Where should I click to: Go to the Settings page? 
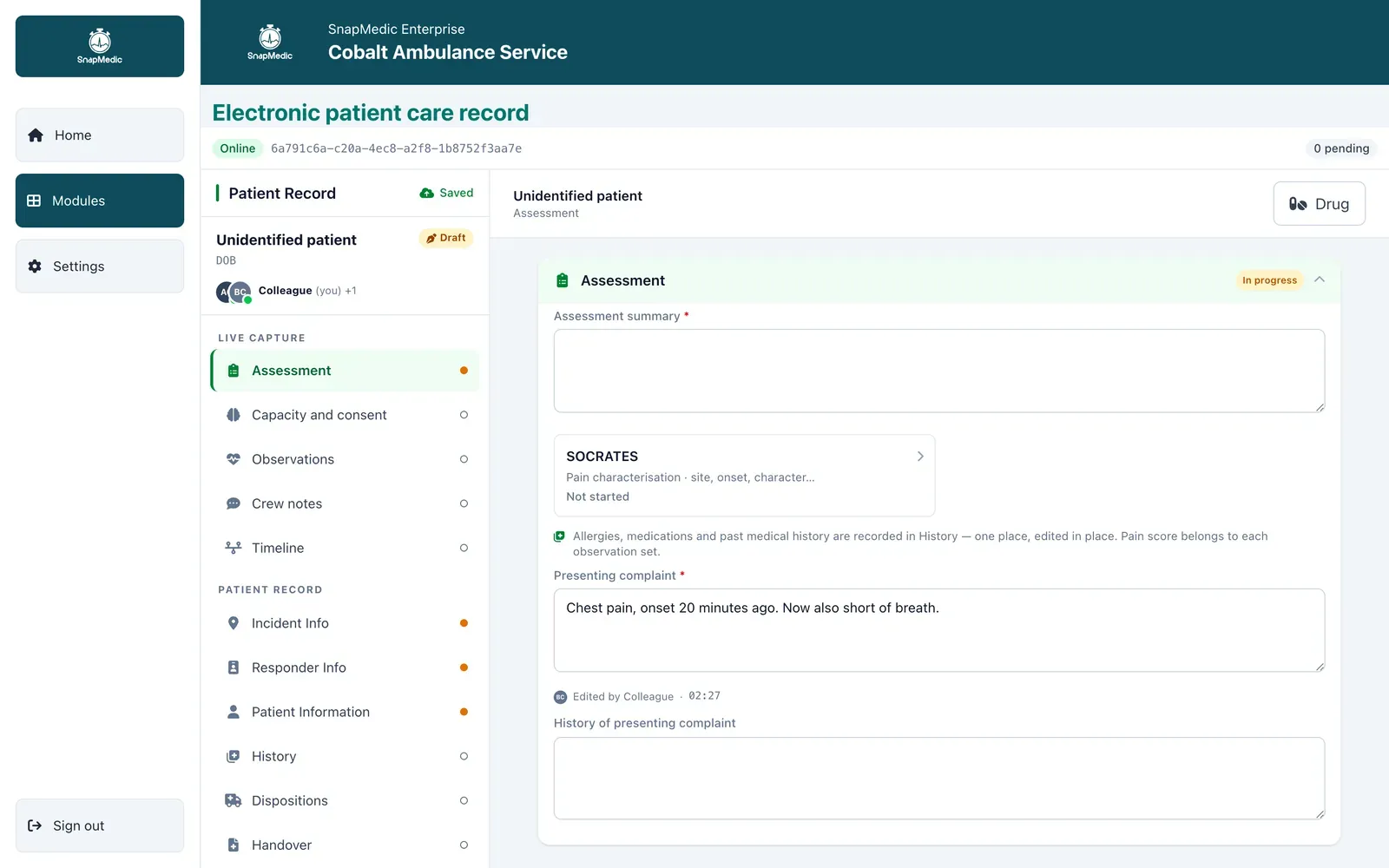point(100,266)
